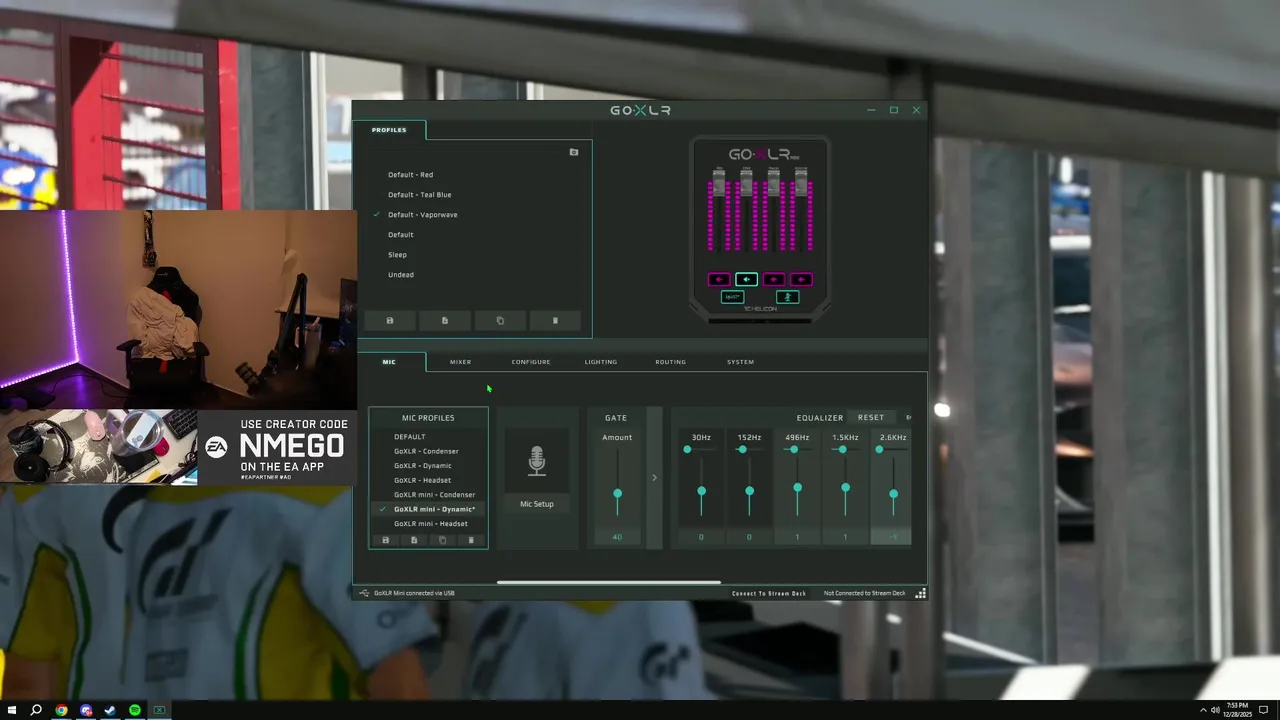Click Connect To Stream Deck
Image resolution: width=1280 pixels, height=720 pixels.
769,593
